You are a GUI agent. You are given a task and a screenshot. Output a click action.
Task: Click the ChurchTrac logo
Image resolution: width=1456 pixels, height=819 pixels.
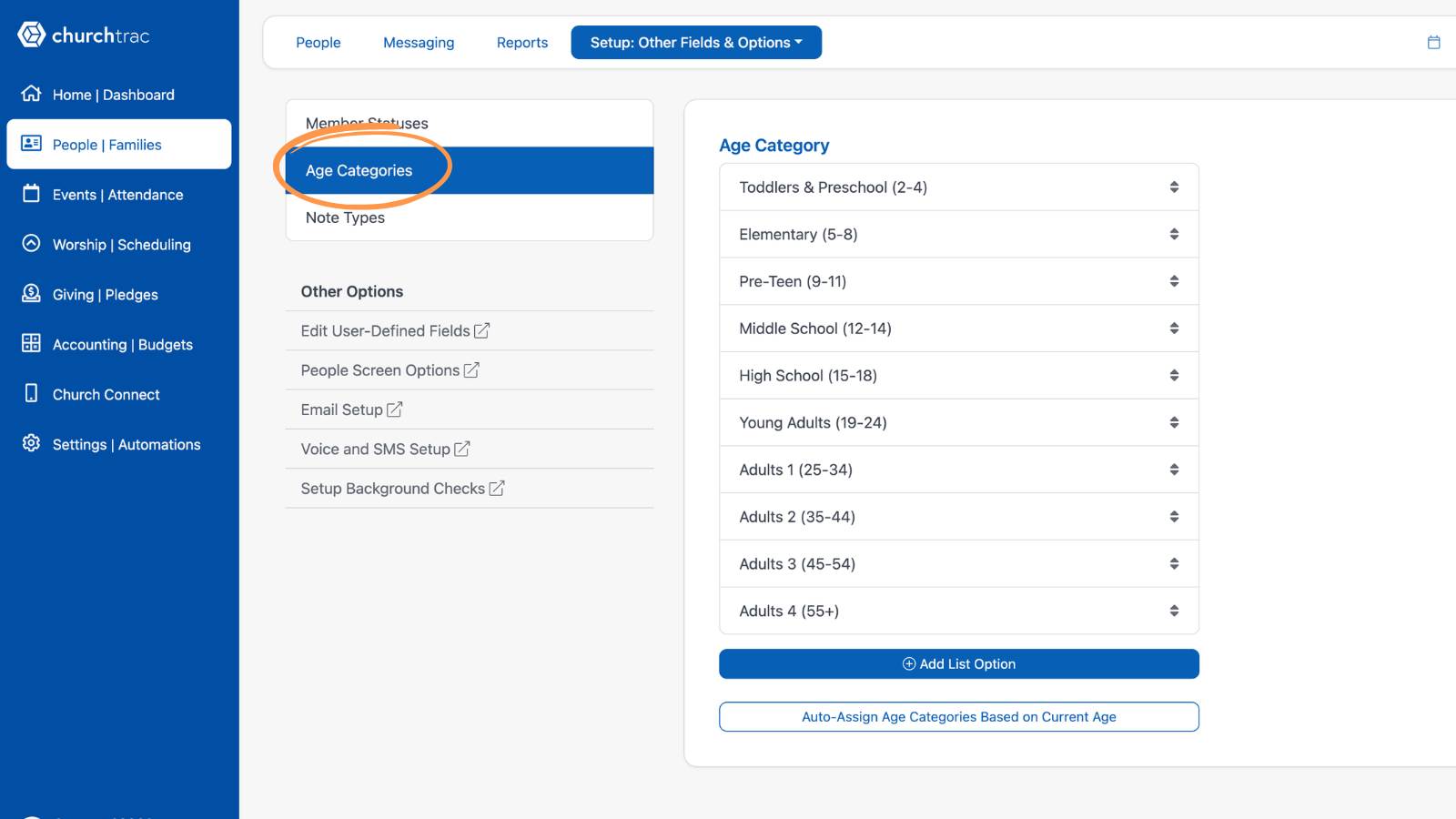click(x=83, y=35)
